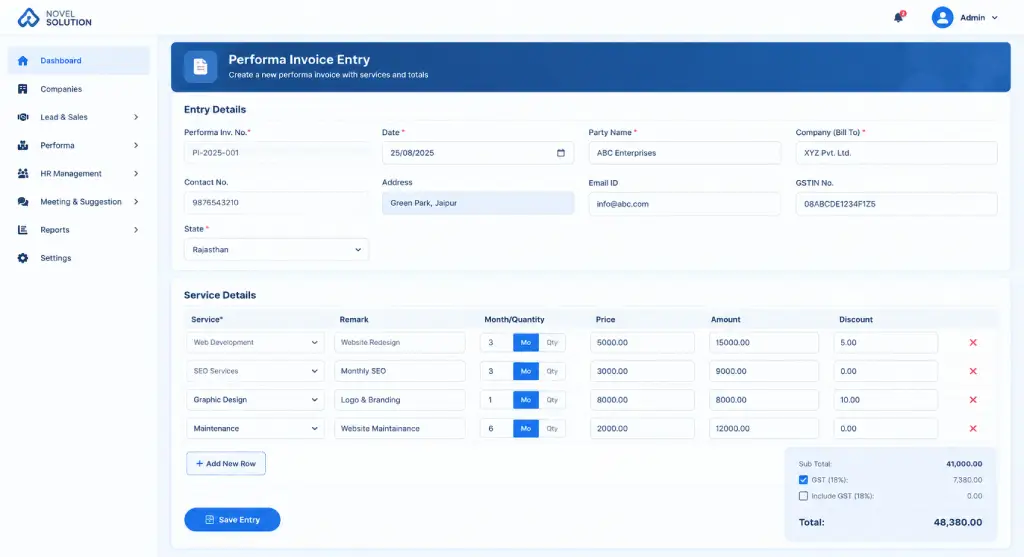
Task: Open the notifications bell
Action: (899, 18)
